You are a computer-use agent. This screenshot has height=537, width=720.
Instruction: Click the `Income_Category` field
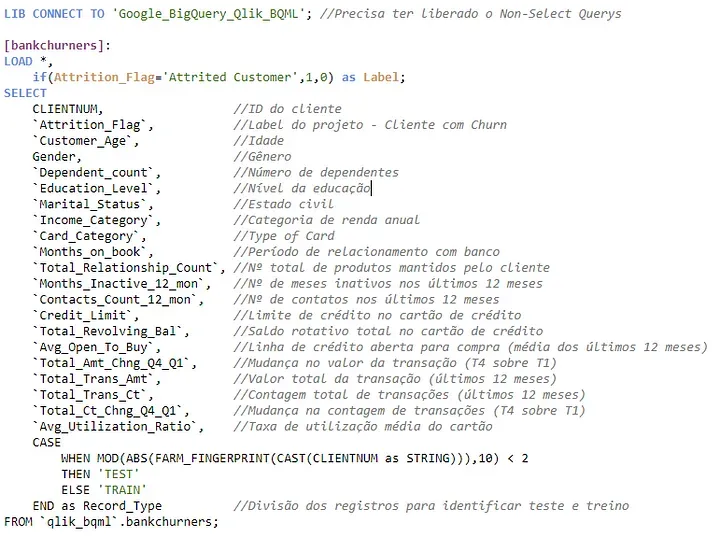pos(96,220)
